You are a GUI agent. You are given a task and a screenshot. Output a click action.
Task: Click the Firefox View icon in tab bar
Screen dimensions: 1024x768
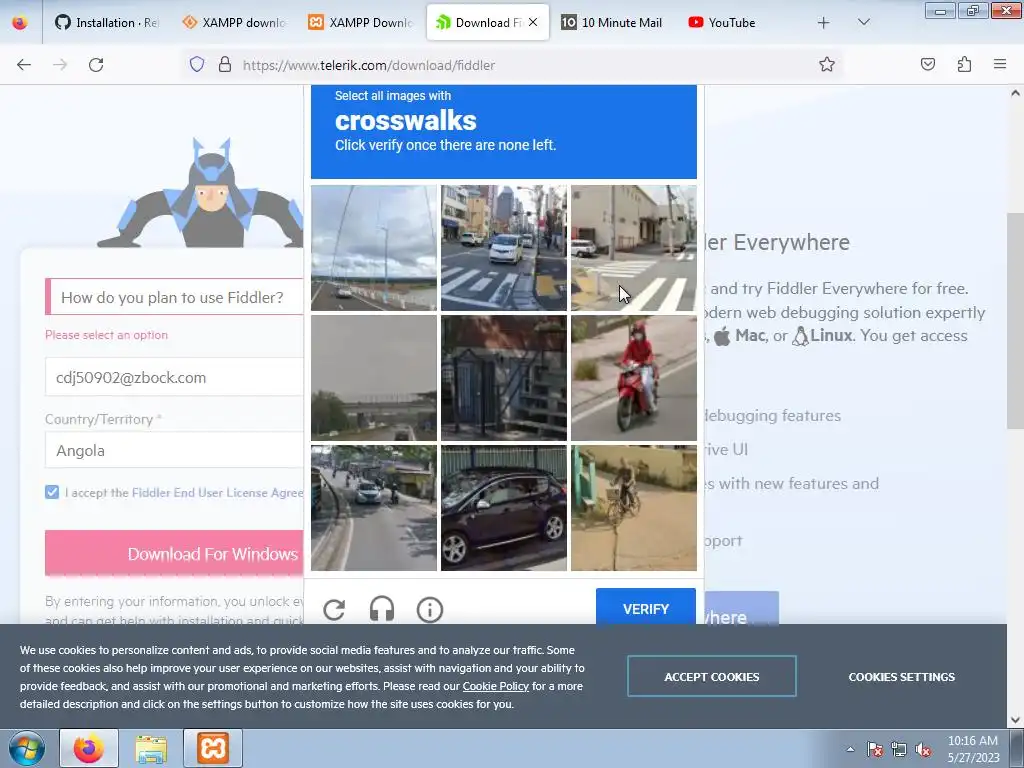(x=20, y=22)
